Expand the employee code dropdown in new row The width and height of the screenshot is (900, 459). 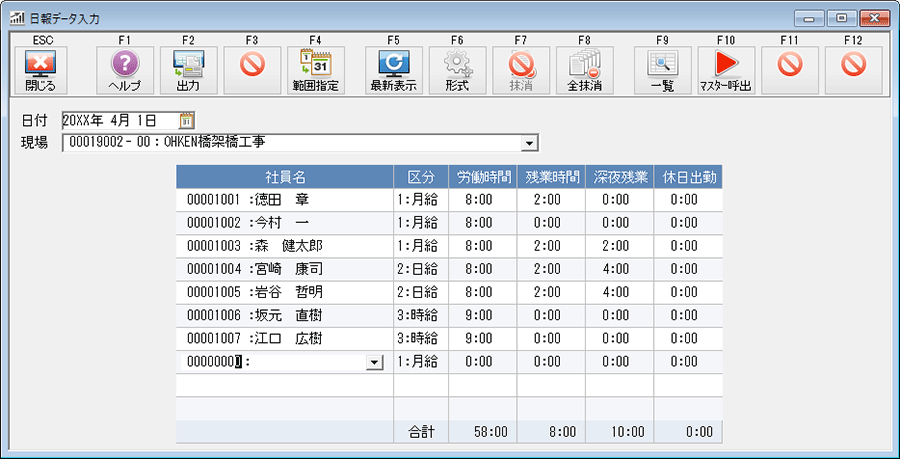[375, 362]
